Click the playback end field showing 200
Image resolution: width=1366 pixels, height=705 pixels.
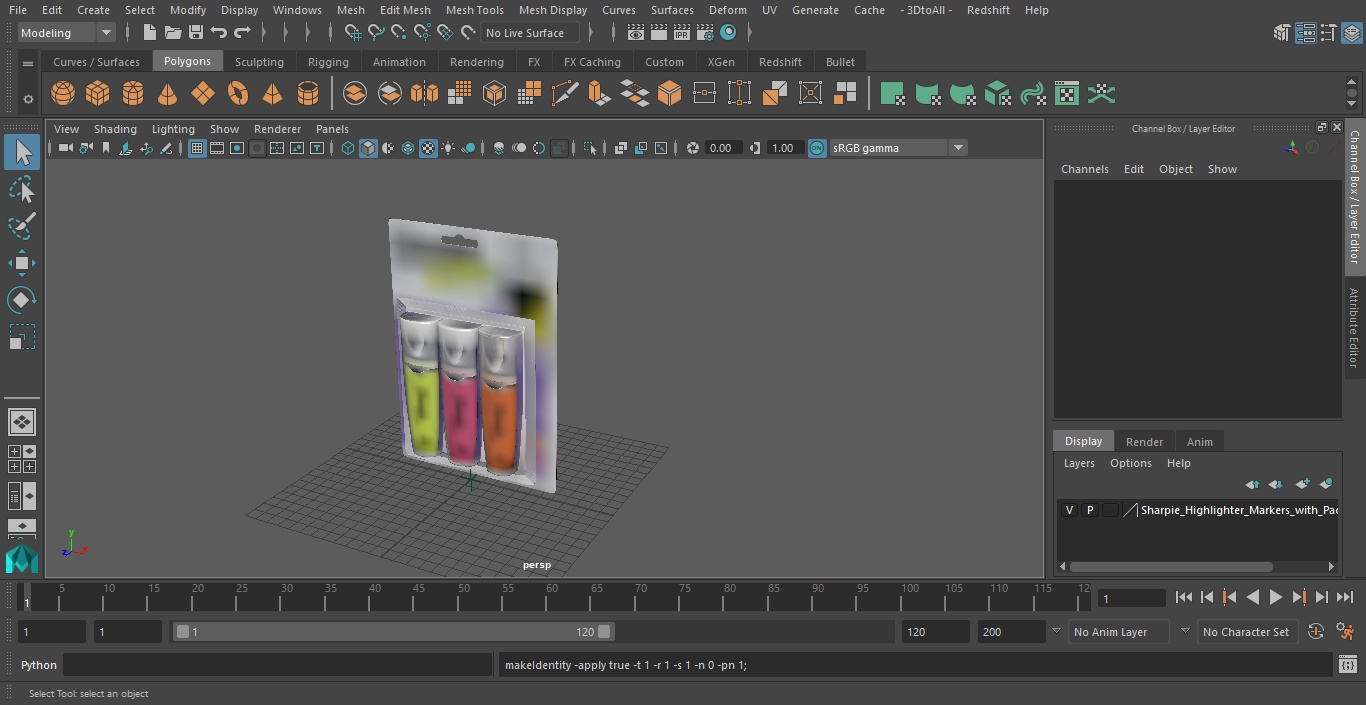[1012, 631]
